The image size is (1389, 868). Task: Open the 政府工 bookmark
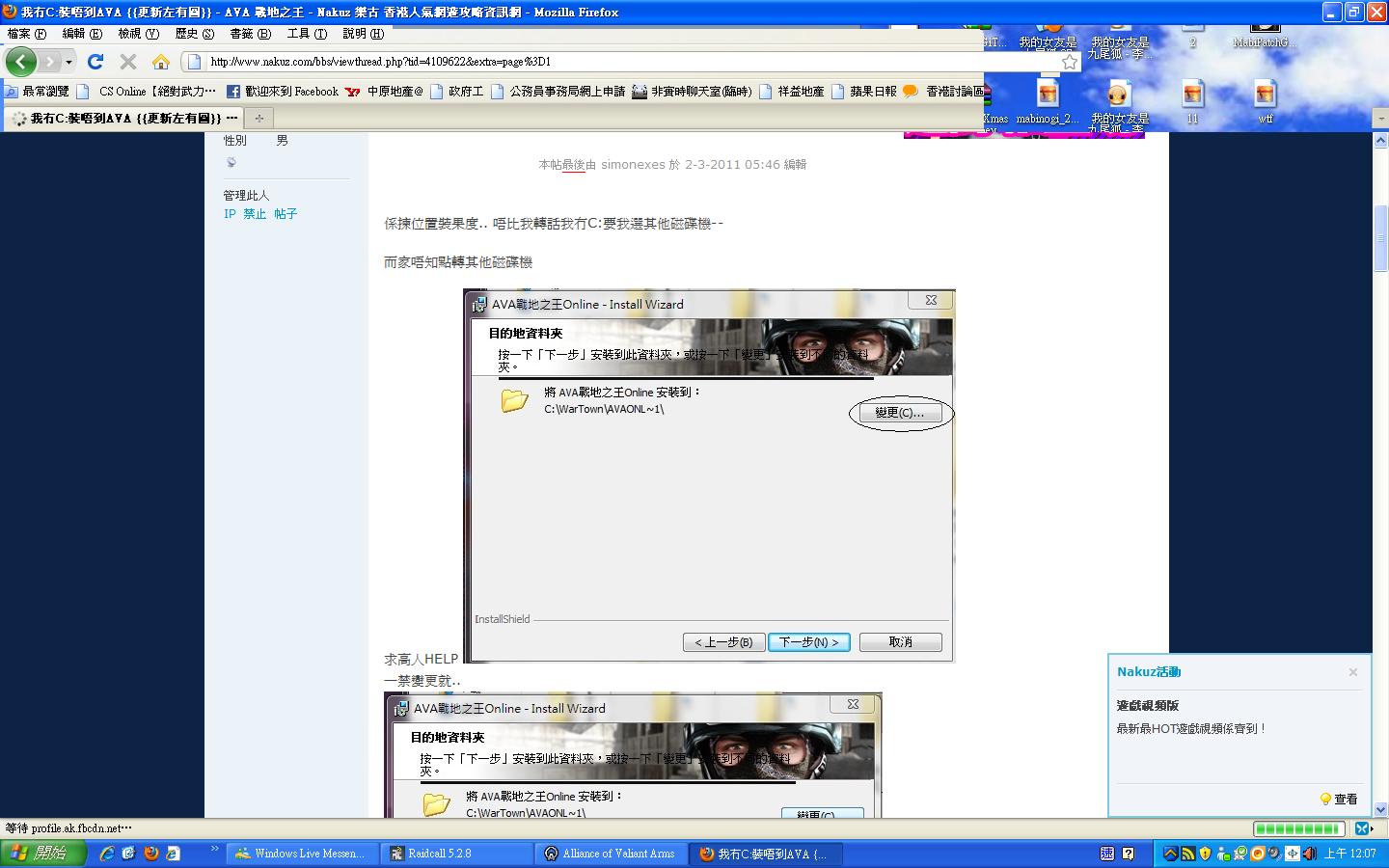(x=457, y=92)
